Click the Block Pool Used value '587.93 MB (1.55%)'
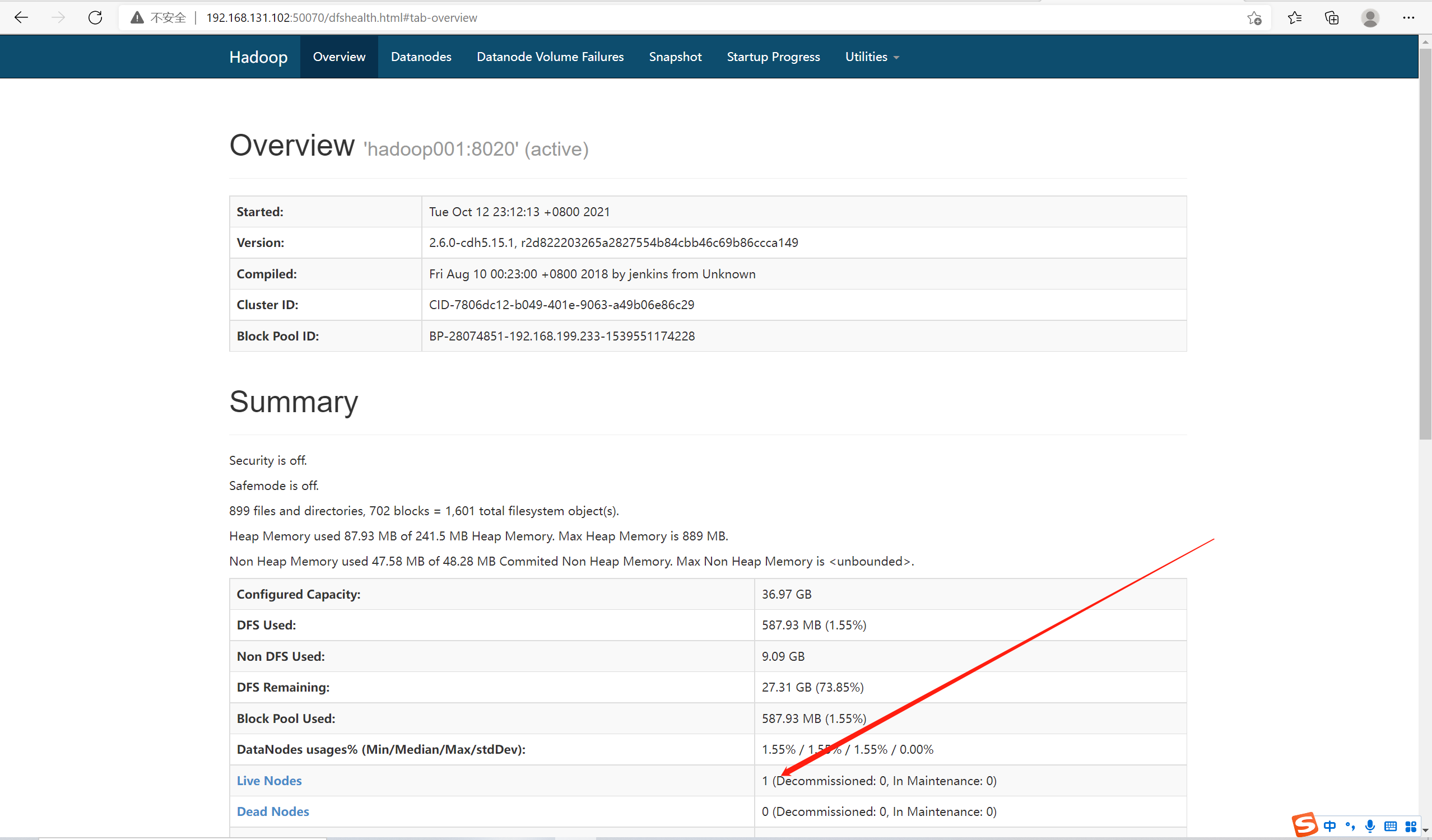The width and height of the screenshot is (1432, 840). coord(813,718)
